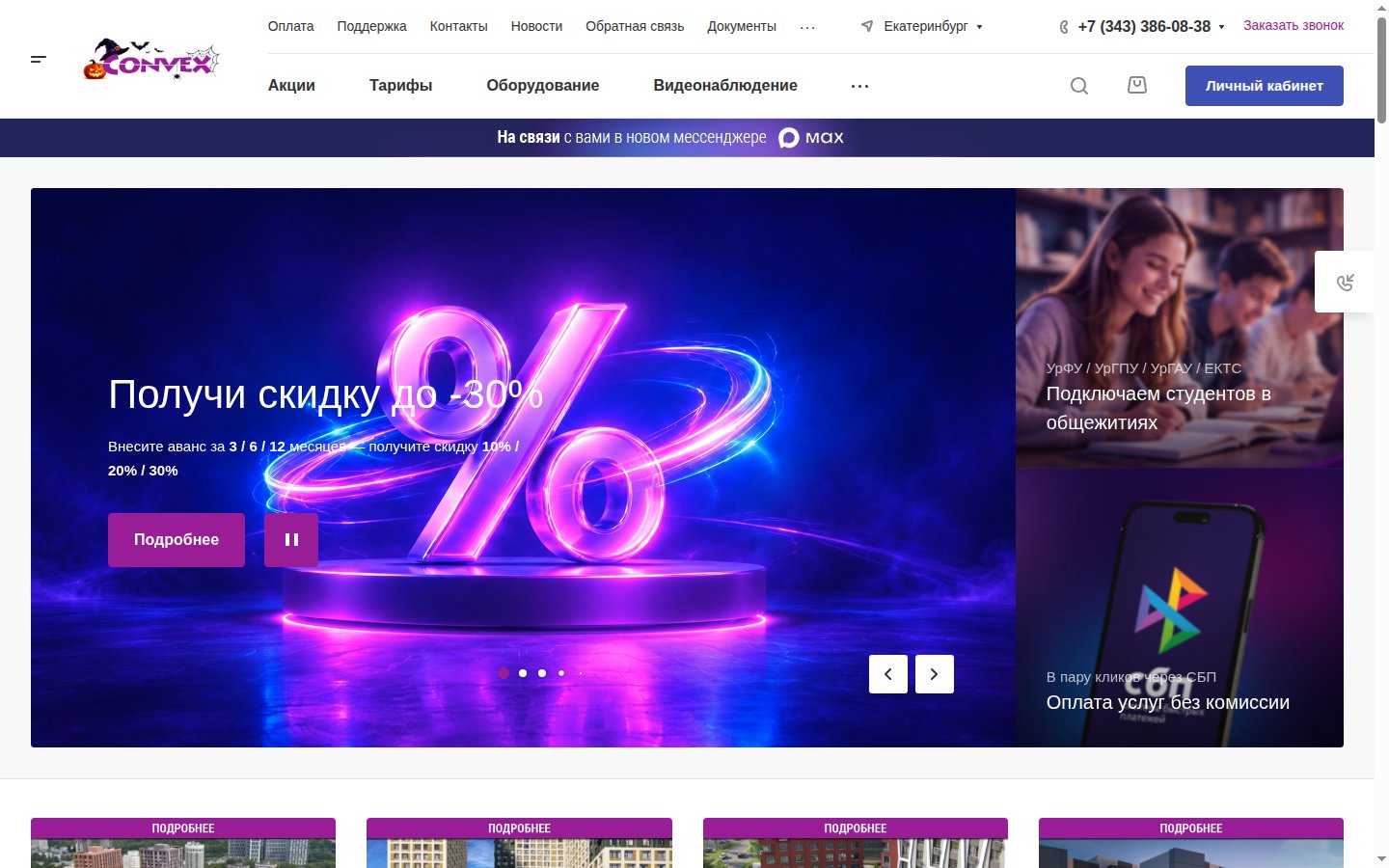Show the next banner slide
Viewport: 1389px width, 868px height.
[935, 674]
